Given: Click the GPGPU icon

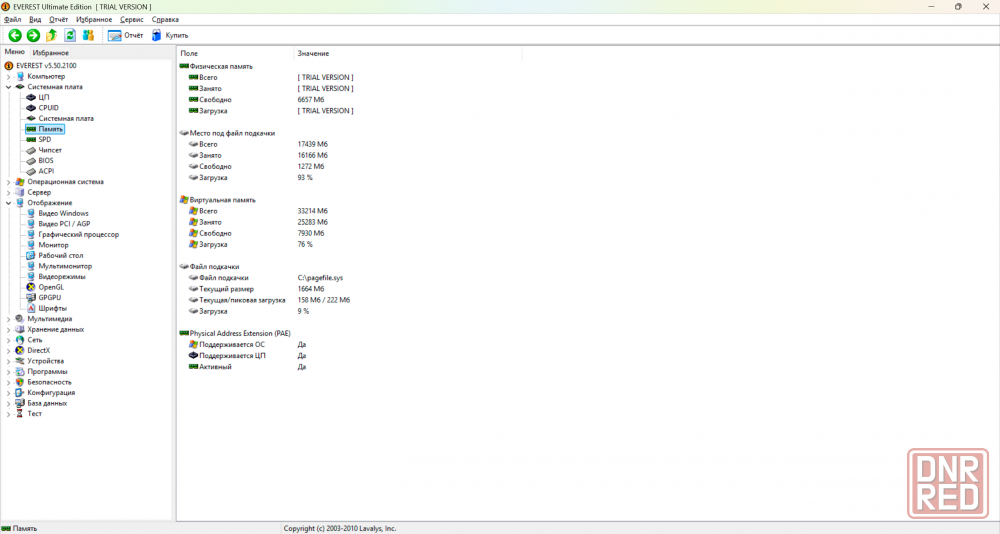Looking at the screenshot, I should coord(31,298).
